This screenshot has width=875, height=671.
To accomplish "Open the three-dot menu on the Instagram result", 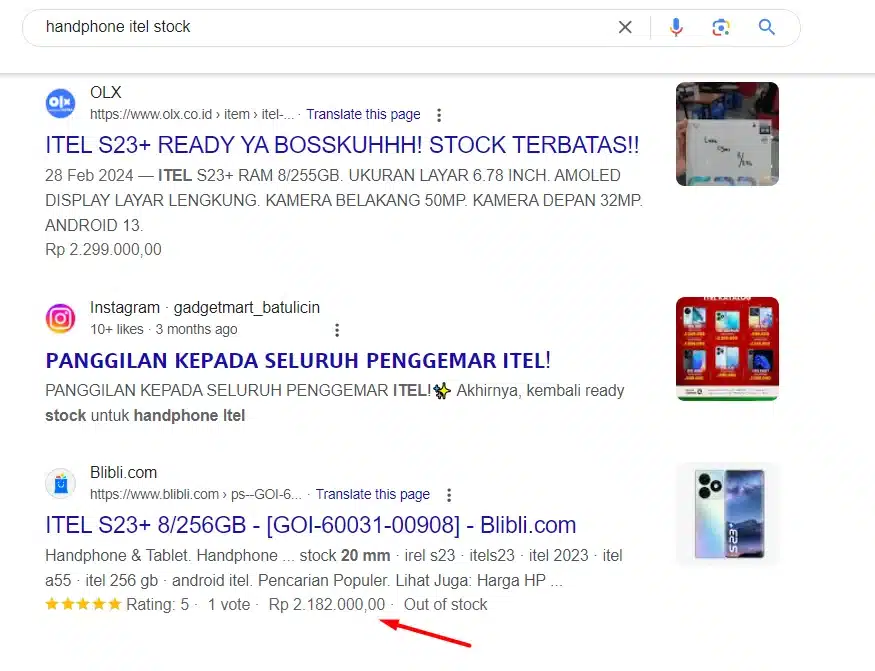I will [x=337, y=330].
